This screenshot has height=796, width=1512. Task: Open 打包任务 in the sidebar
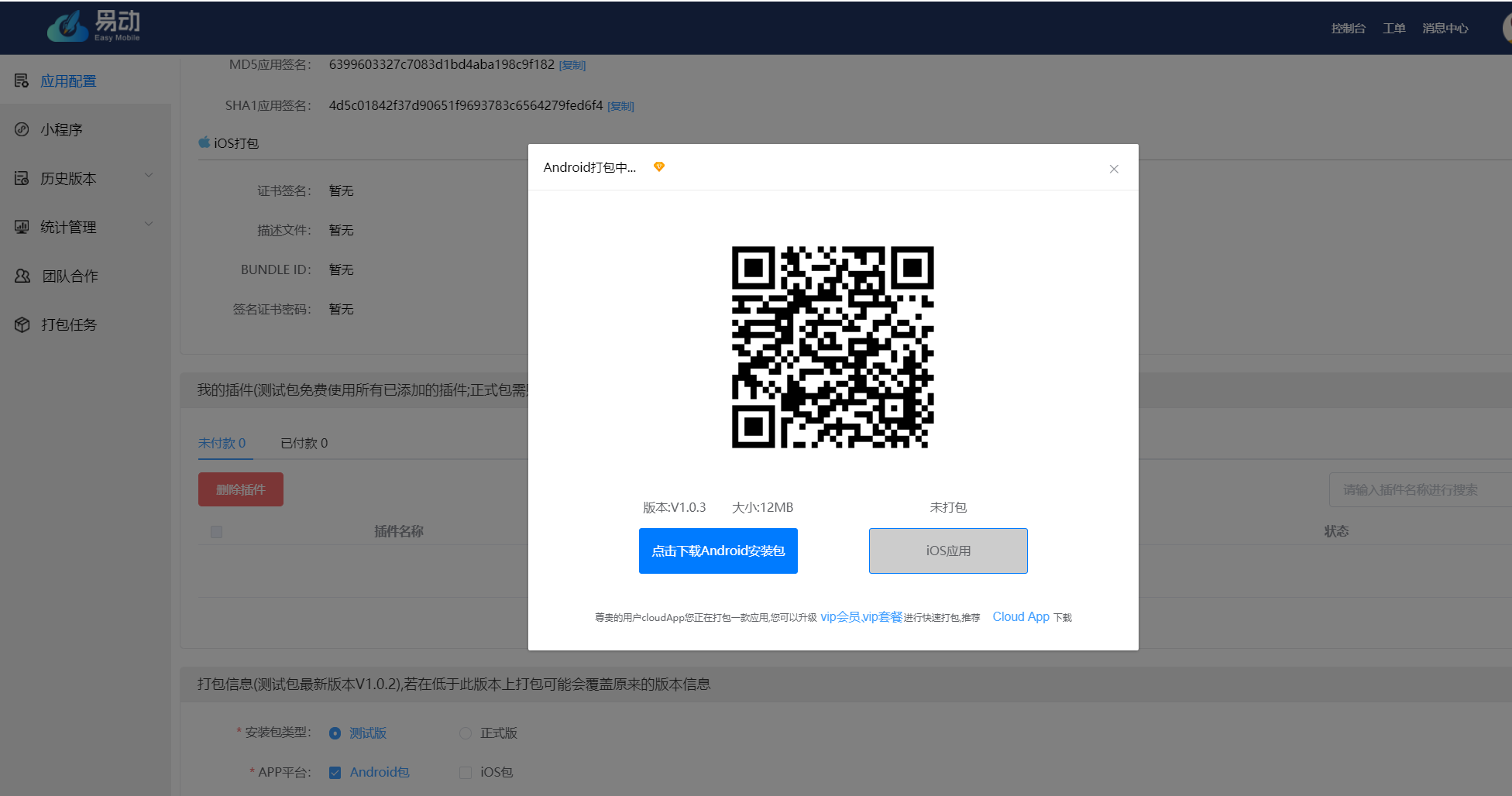(69, 325)
